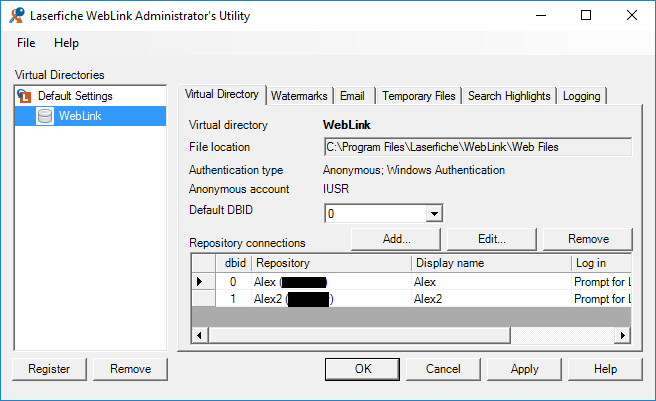Click dbid cell with value 0
Image resolution: width=656 pixels, height=401 pixels.
[233, 282]
